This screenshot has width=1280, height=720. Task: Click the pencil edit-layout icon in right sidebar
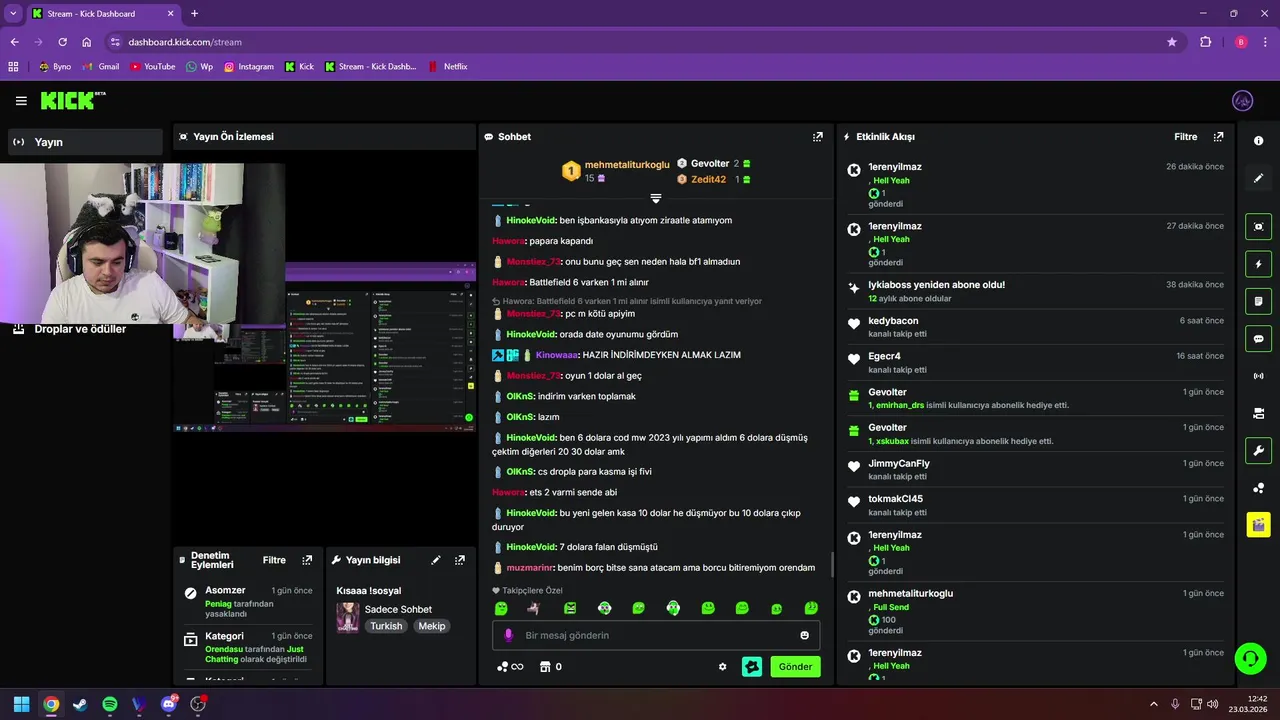pyautogui.click(x=1258, y=178)
